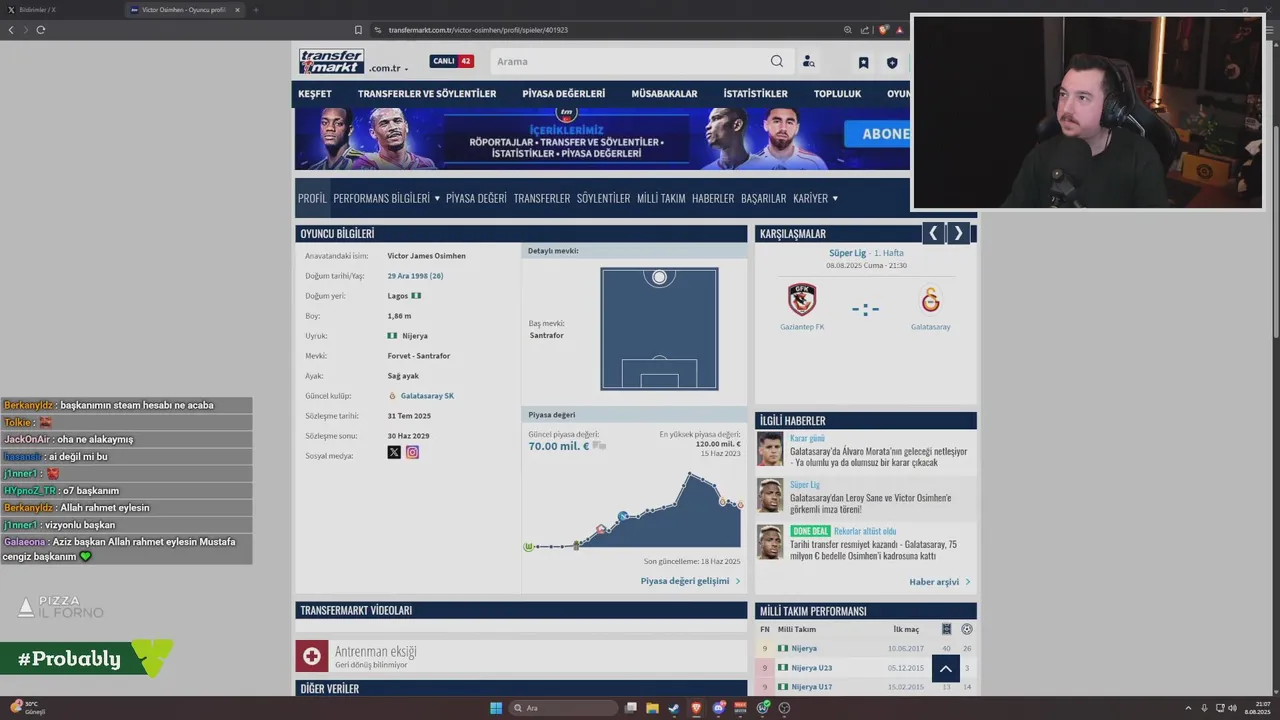The image size is (1280, 720).
Task: Click the browser back arrow
Action: coord(11,30)
